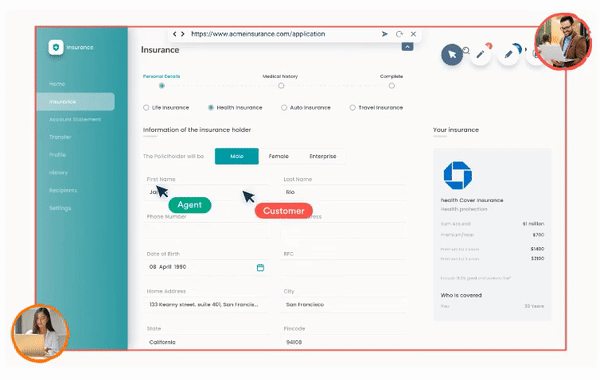Open the Account Statement sidebar item
This screenshot has height=380, width=600.
tap(75, 119)
